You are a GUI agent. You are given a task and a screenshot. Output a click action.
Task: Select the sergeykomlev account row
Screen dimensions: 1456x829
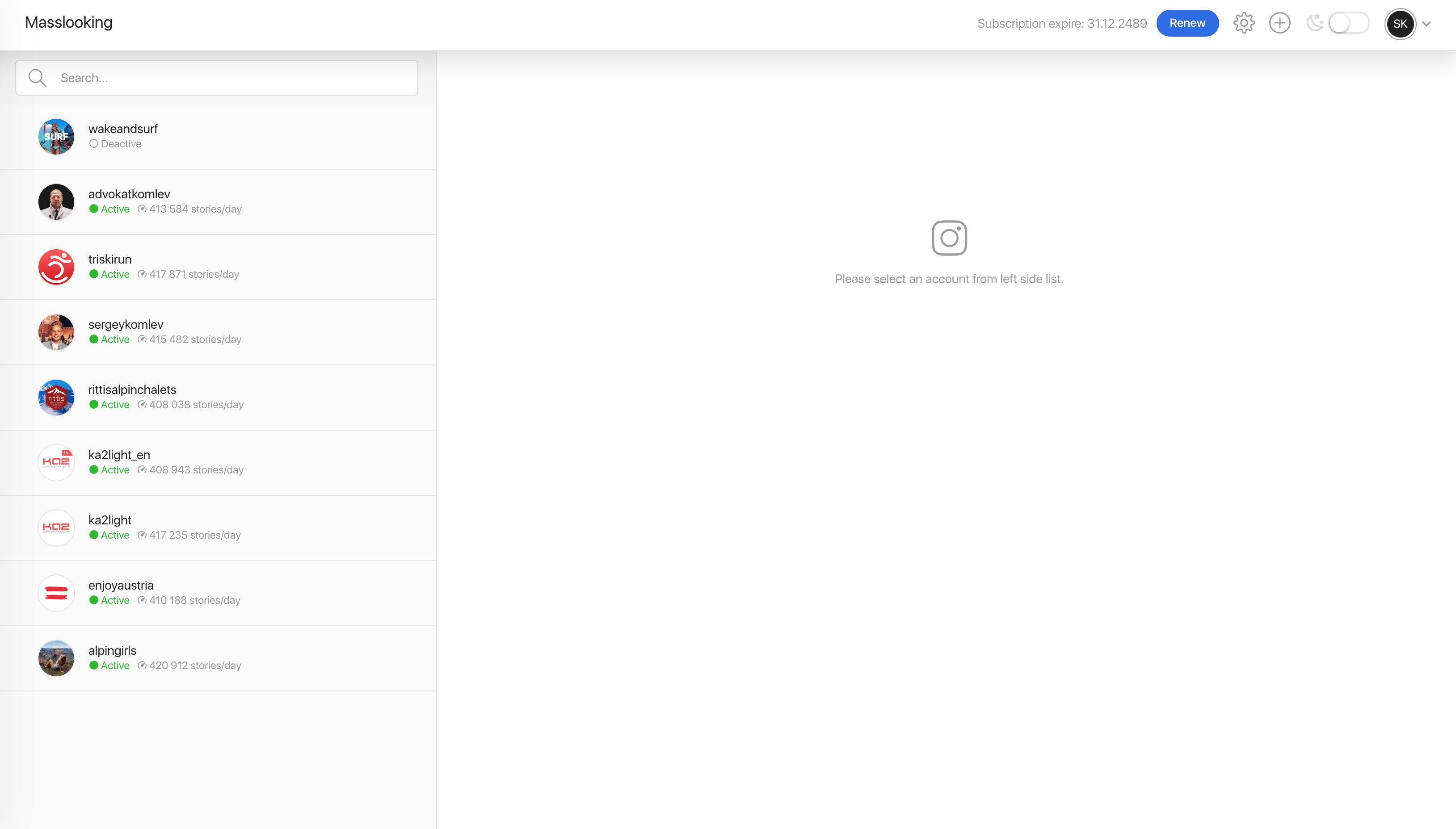pyautogui.click(x=218, y=332)
